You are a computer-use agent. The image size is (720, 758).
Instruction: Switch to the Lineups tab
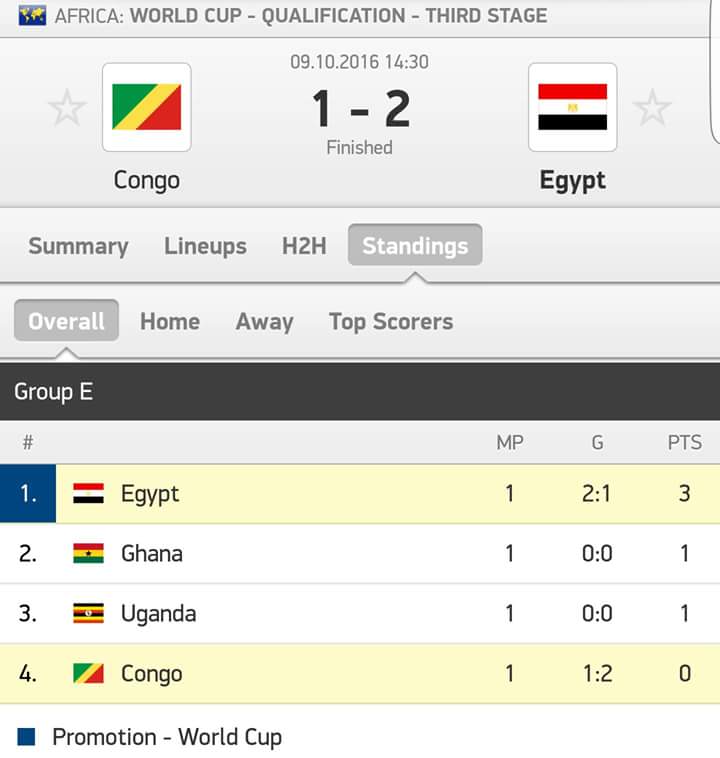tap(206, 246)
